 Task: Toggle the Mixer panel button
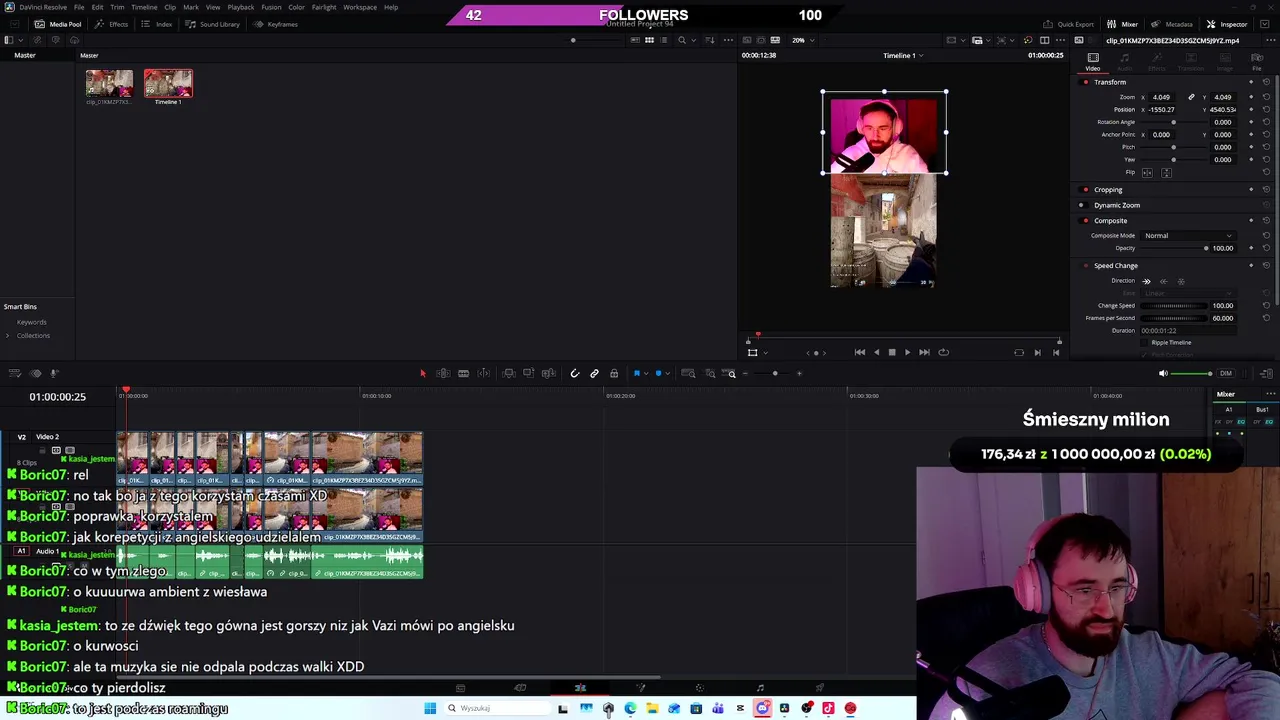1124,24
